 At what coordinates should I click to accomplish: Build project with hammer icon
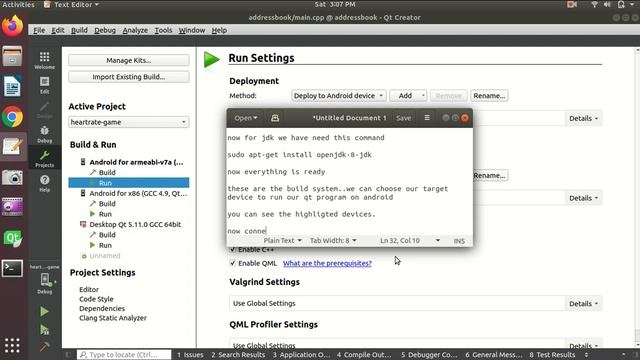pos(44,347)
